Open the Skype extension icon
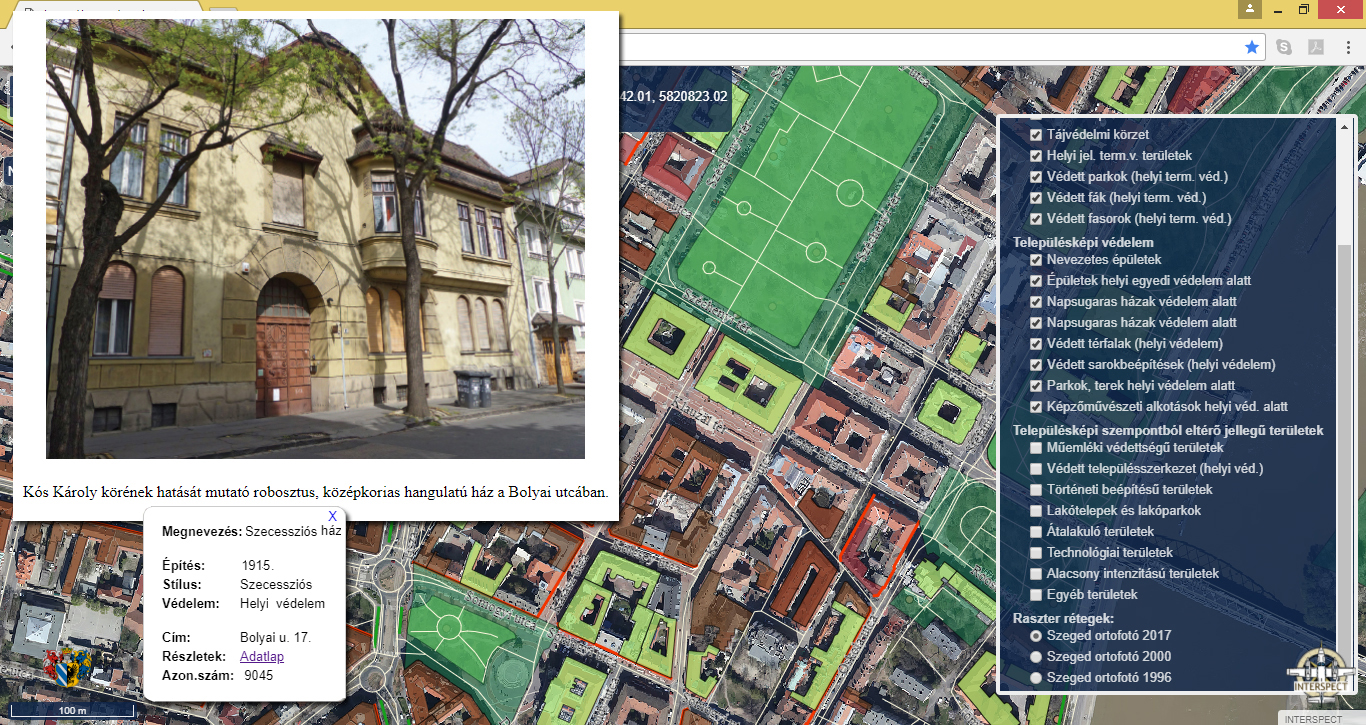This screenshot has width=1366, height=725. (1284, 47)
